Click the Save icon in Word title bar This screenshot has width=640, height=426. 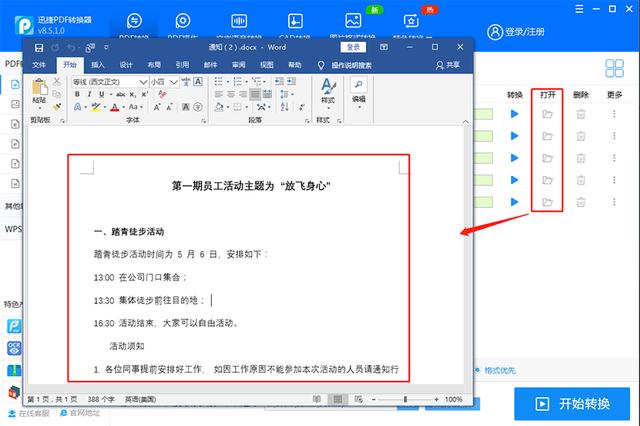[39, 48]
